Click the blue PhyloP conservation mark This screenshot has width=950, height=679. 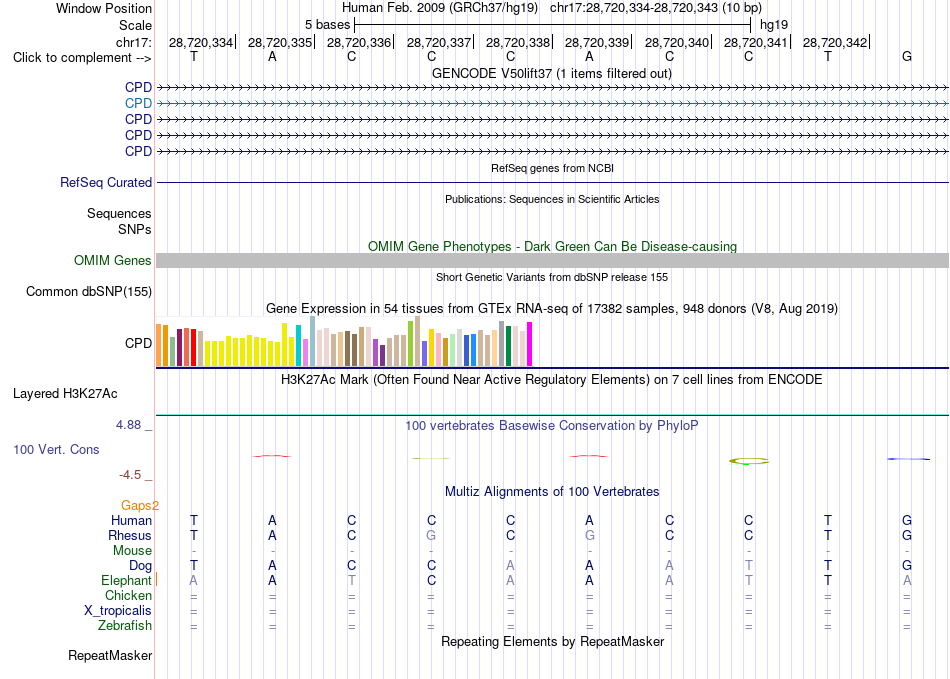point(908,459)
